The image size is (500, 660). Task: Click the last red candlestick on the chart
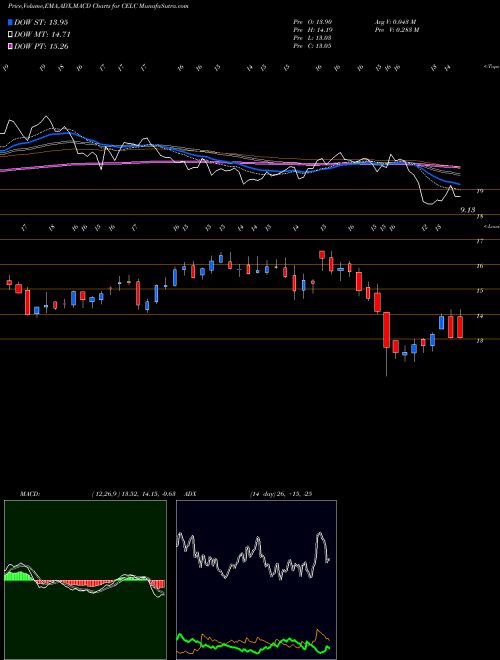tap(460, 327)
